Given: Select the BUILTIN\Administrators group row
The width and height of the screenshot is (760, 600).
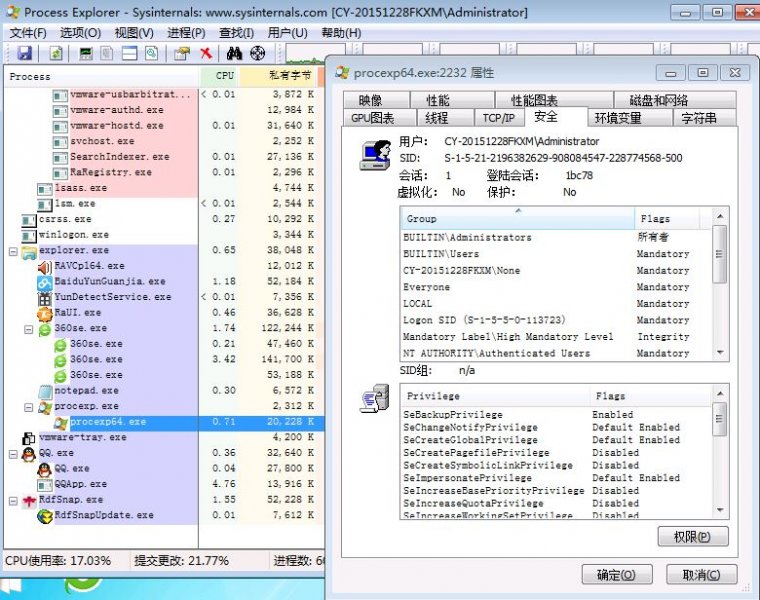Looking at the screenshot, I should pos(556,237).
